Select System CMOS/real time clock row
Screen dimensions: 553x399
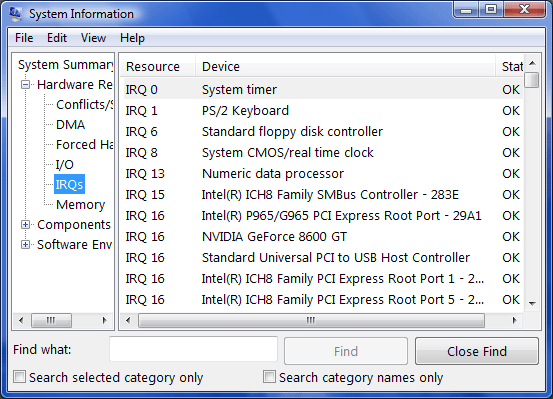322,153
